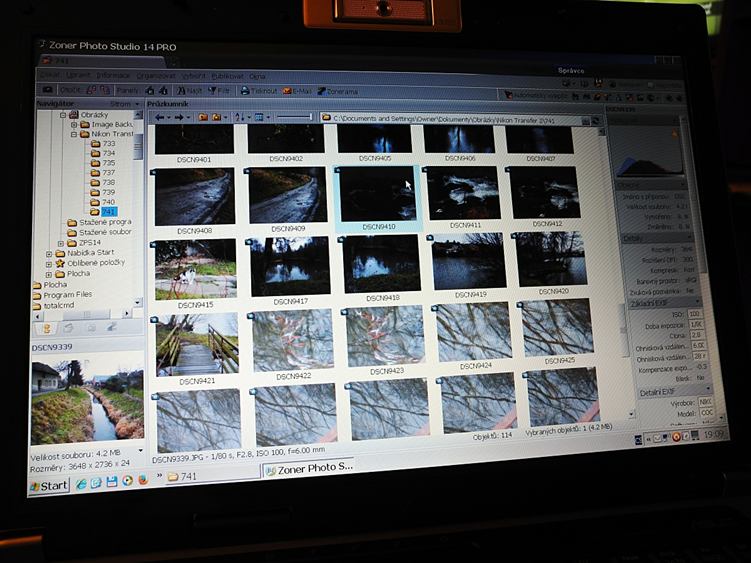Open the Filtr funnel button

click(x=219, y=90)
